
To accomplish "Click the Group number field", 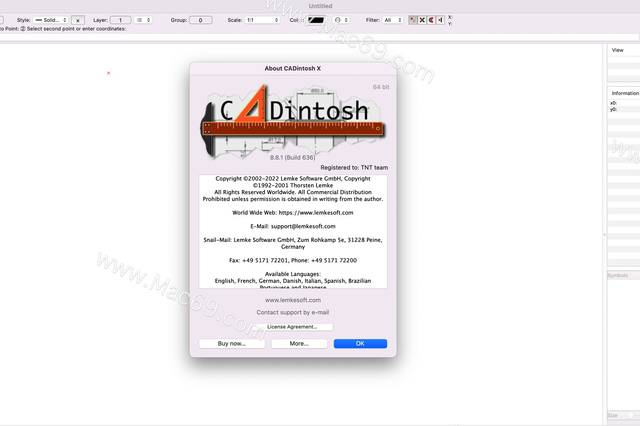I will [x=200, y=20].
